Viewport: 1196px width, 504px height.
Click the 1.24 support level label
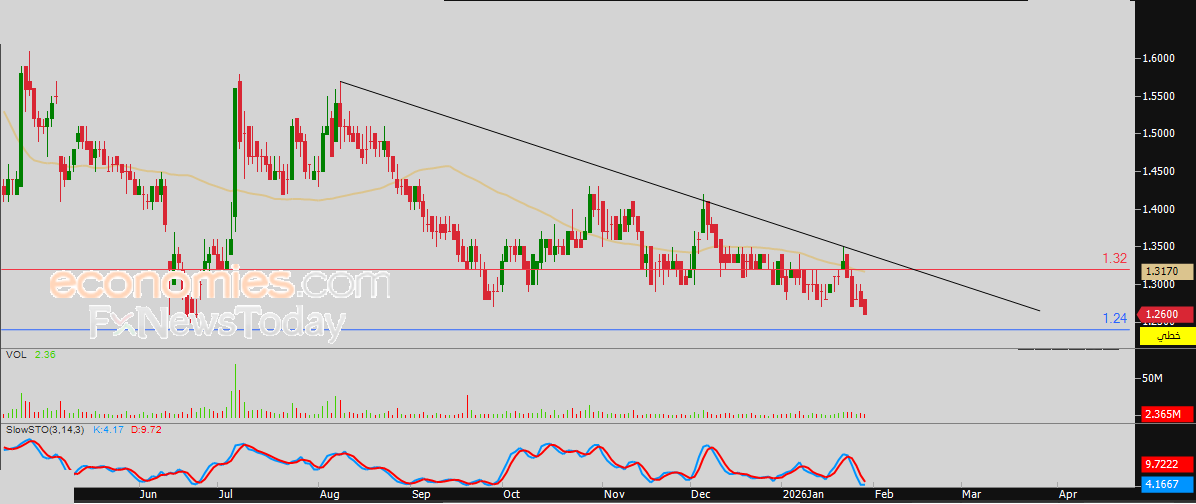click(1115, 318)
